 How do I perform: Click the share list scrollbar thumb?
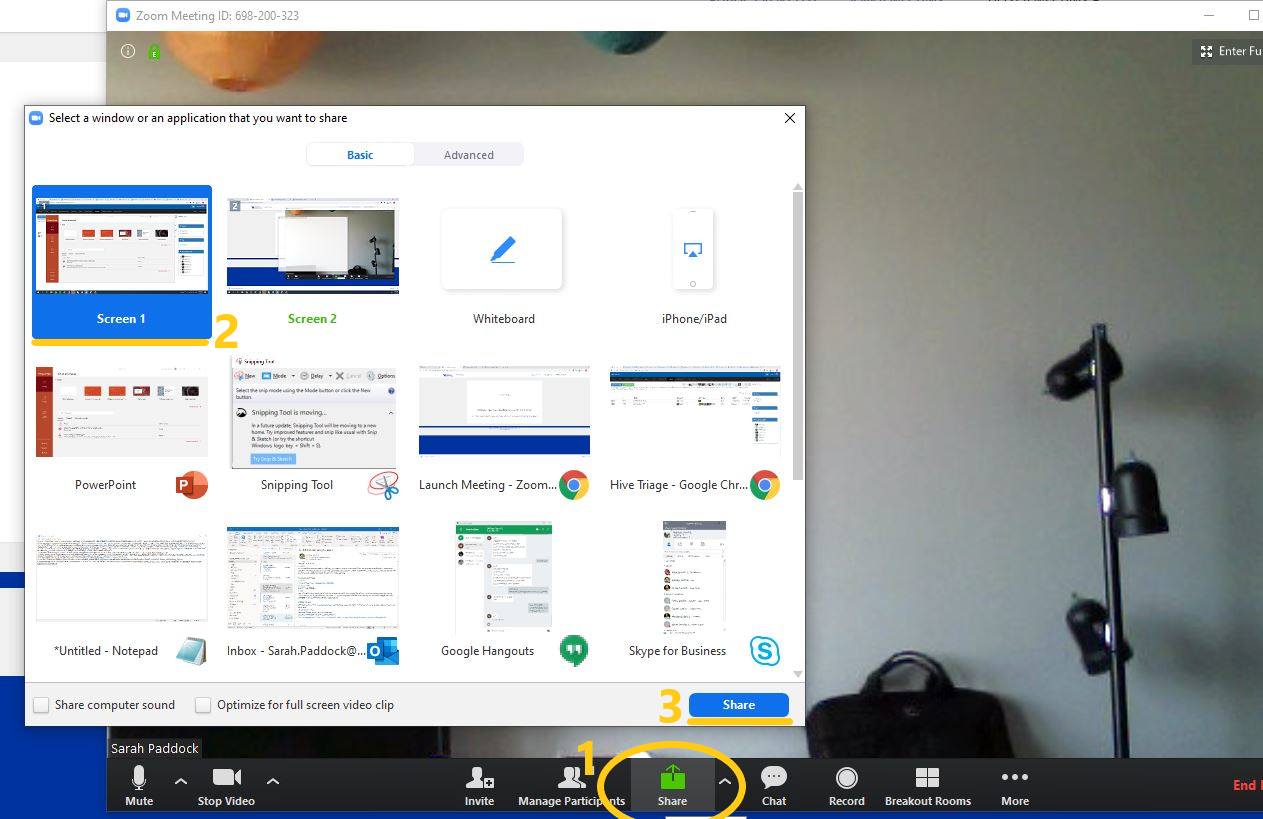point(797,335)
